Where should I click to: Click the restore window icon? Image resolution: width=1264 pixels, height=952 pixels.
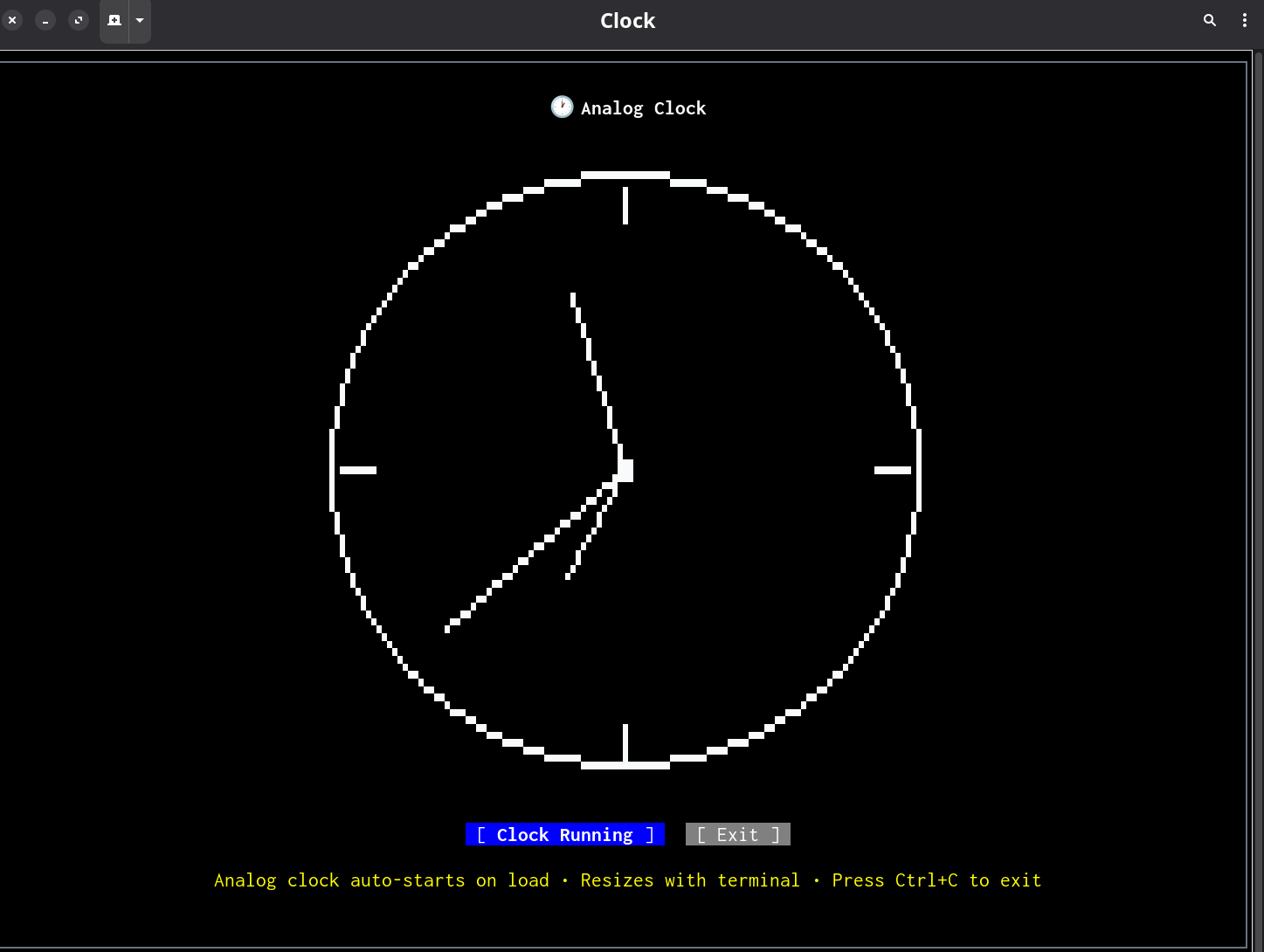79,20
